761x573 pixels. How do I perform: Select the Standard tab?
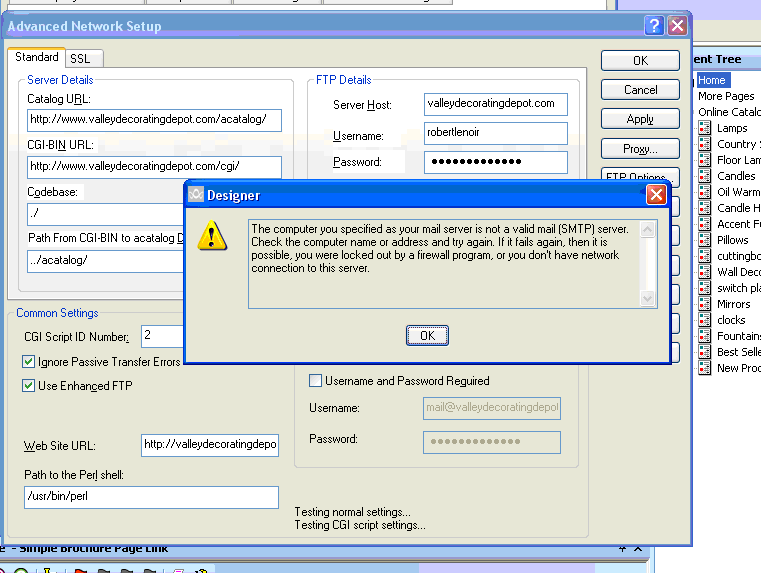point(37,58)
